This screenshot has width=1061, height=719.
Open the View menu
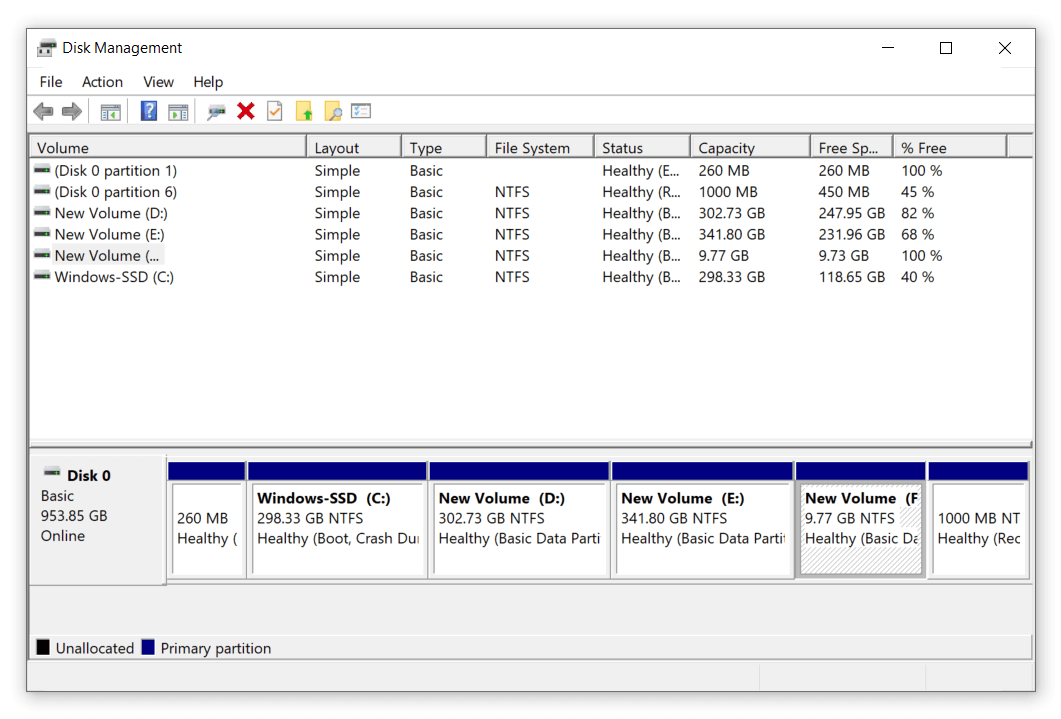[x=158, y=82]
